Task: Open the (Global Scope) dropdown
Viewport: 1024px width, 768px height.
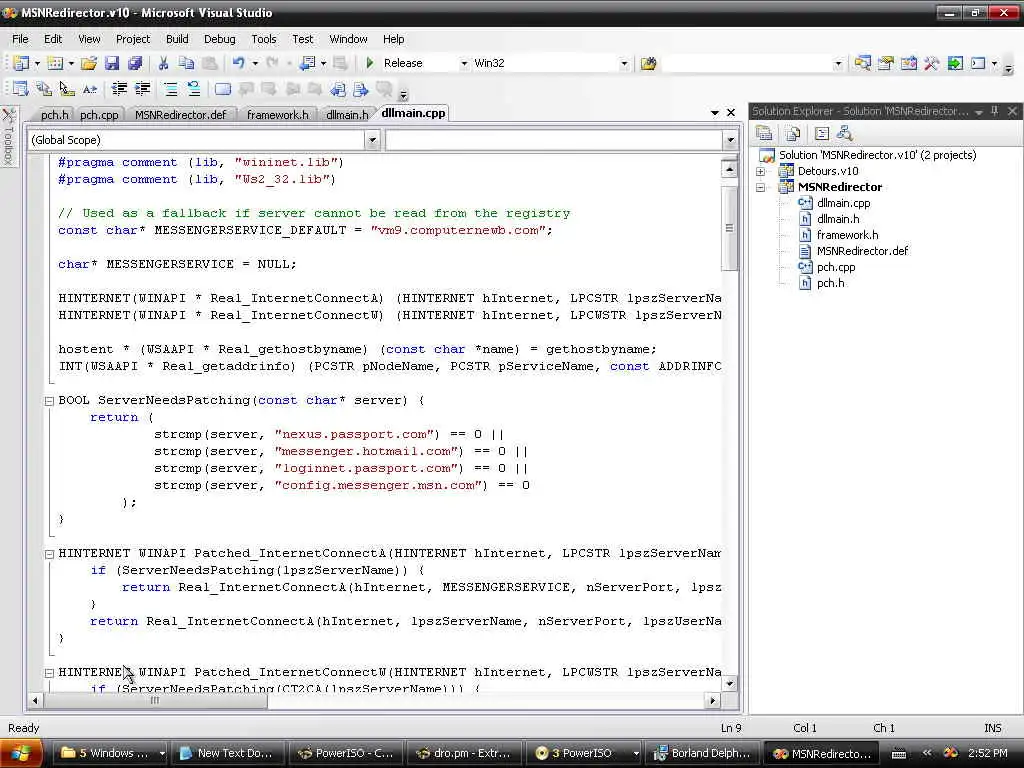Action: tap(372, 140)
